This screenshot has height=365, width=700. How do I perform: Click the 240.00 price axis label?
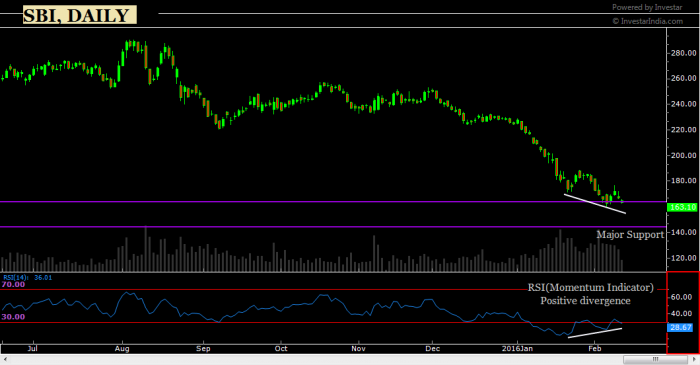pos(683,104)
